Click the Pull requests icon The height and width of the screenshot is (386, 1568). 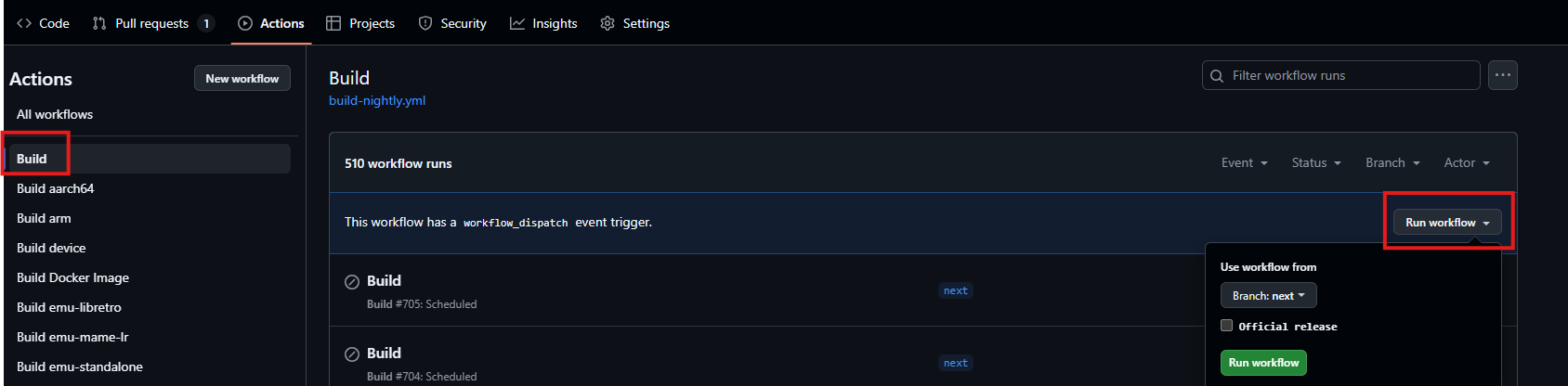pyautogui.click(x=99, y=23)
